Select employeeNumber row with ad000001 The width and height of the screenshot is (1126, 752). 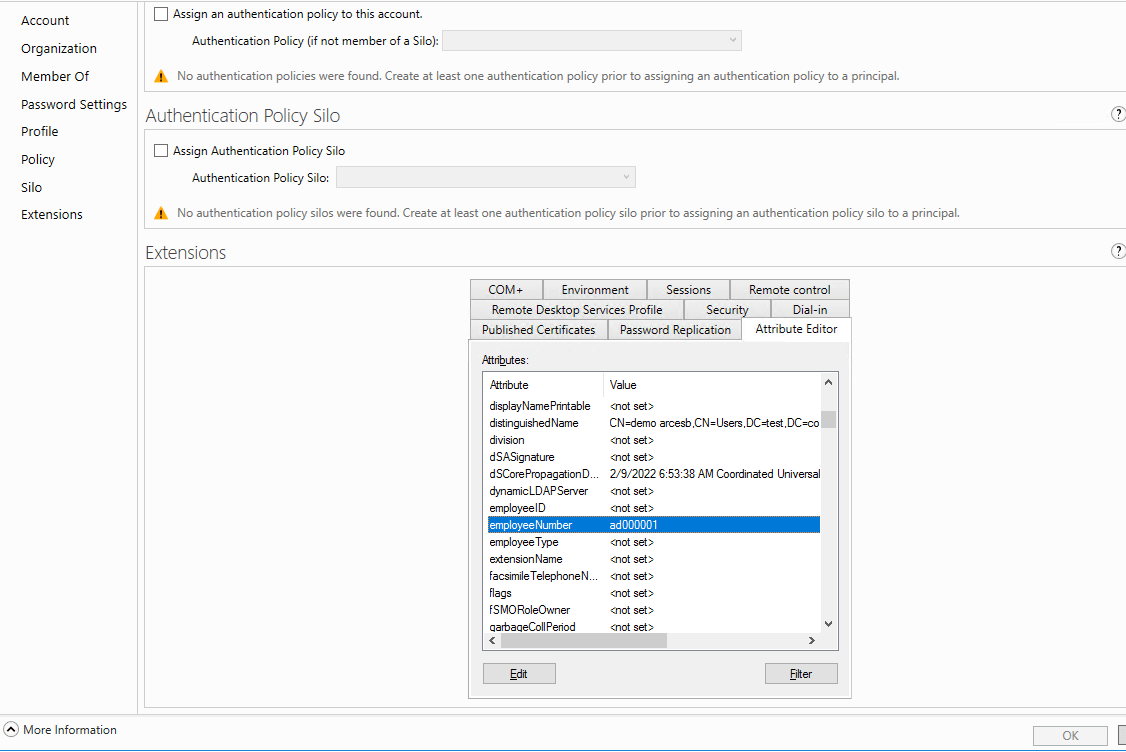coord(653,525)
